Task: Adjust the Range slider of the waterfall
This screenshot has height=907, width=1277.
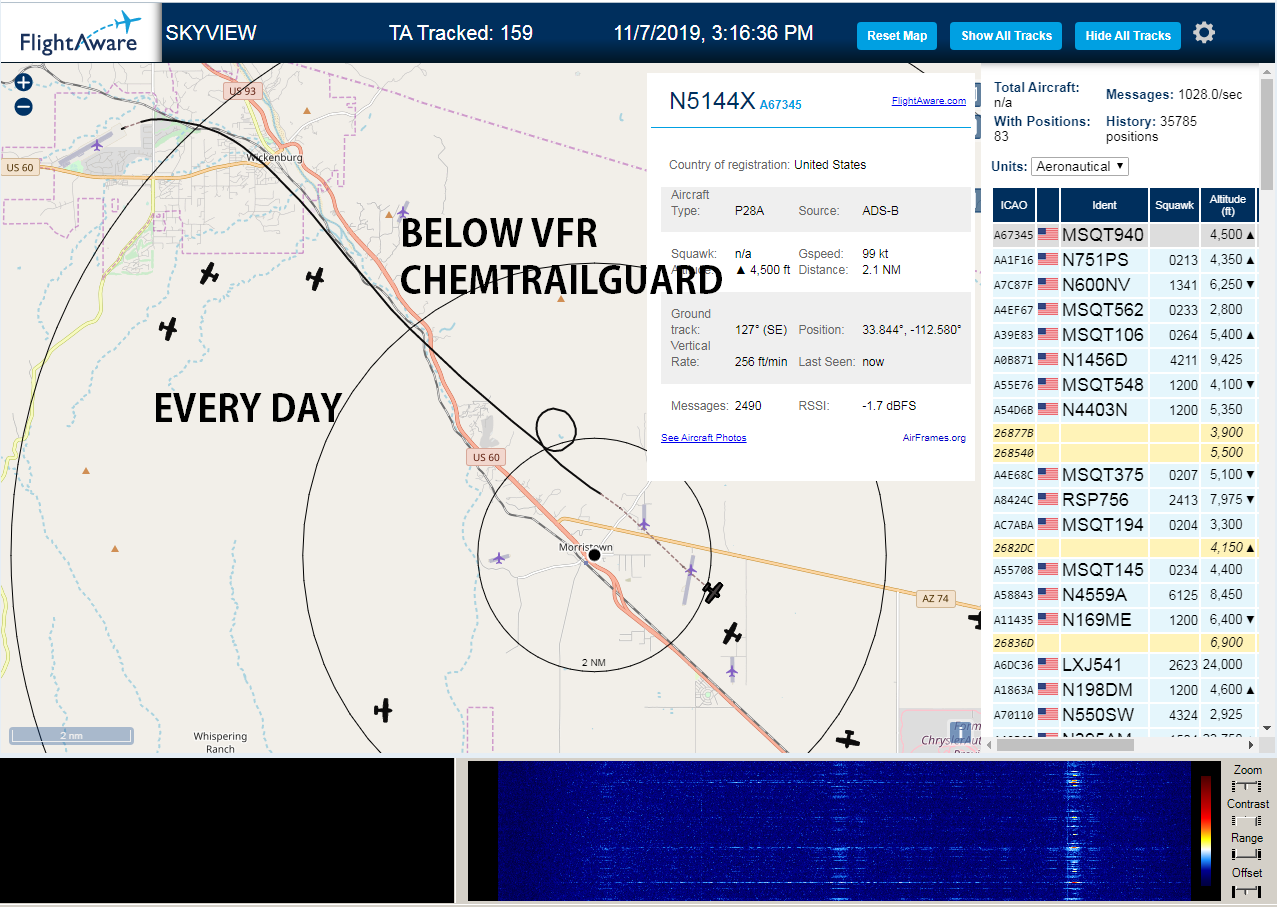Action: [x=1247, y=855]
